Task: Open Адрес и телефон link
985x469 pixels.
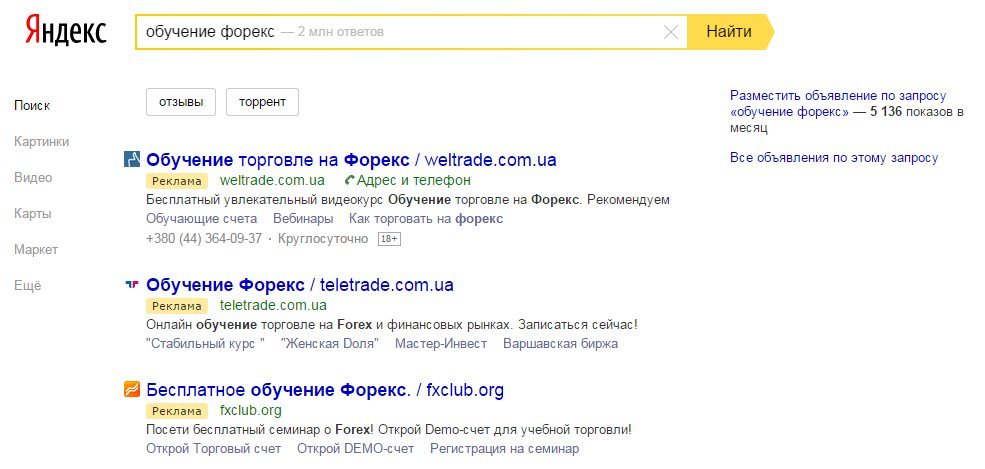Action: (x=413, y=181)
